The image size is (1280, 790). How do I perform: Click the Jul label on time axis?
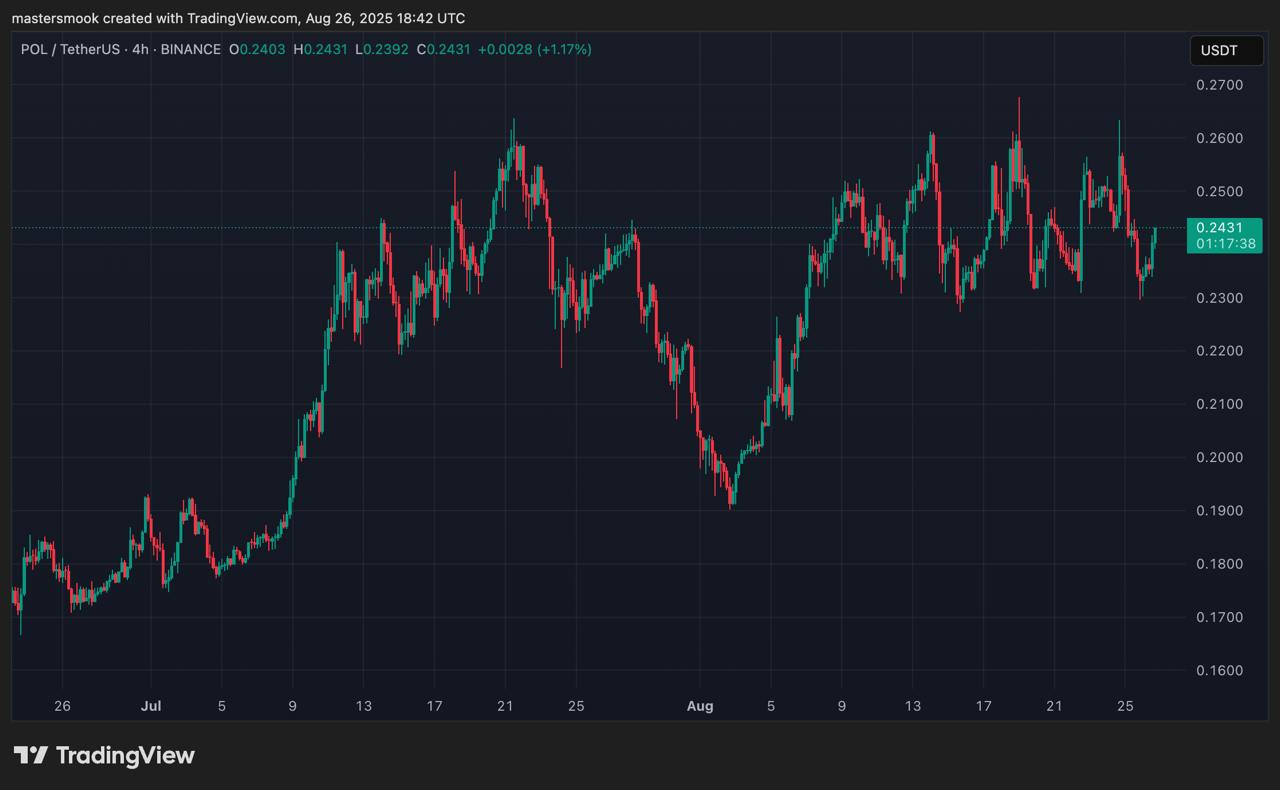click(151, 706)
